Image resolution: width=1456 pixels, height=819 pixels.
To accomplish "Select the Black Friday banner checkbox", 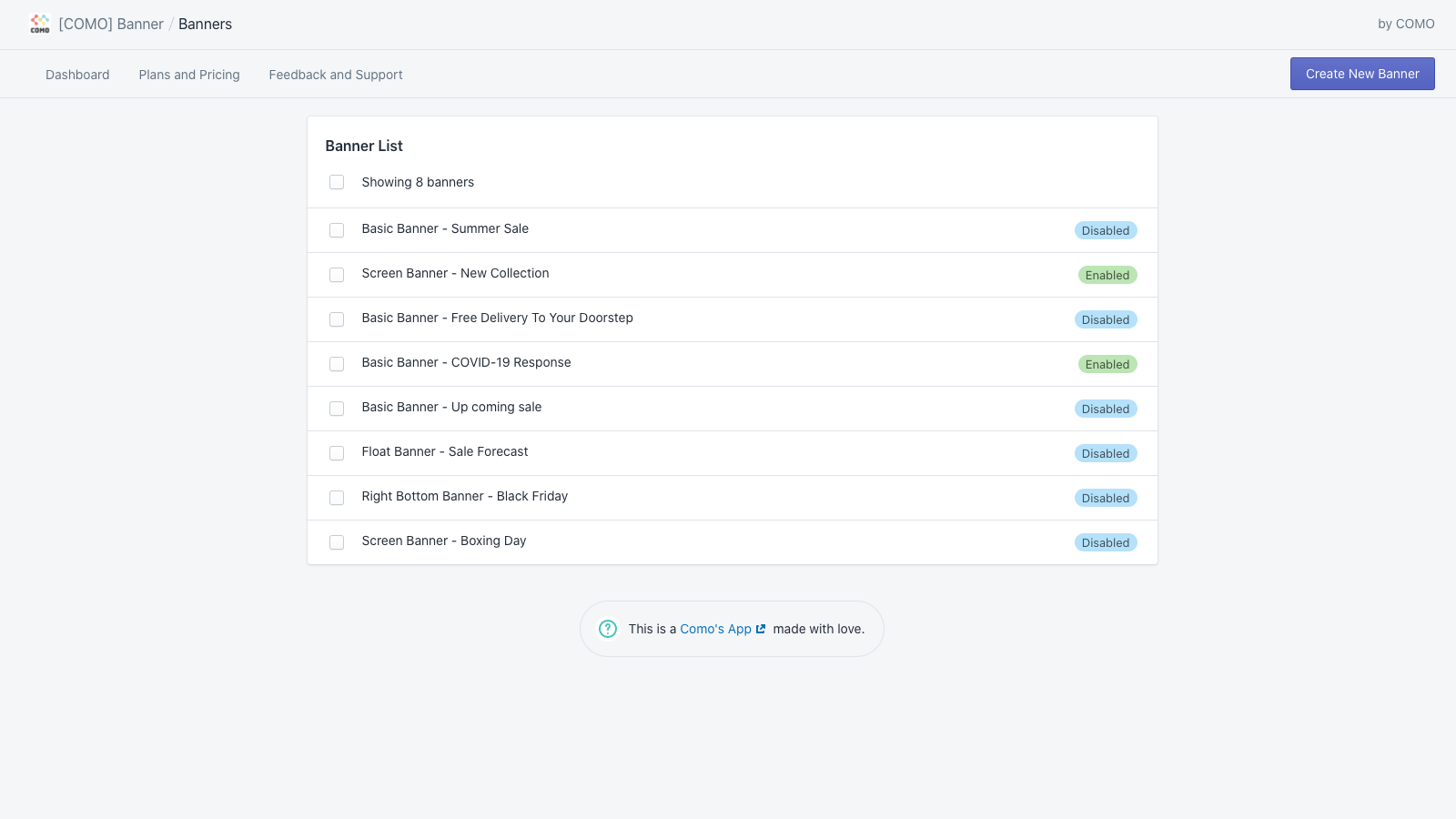I will 337,498.
